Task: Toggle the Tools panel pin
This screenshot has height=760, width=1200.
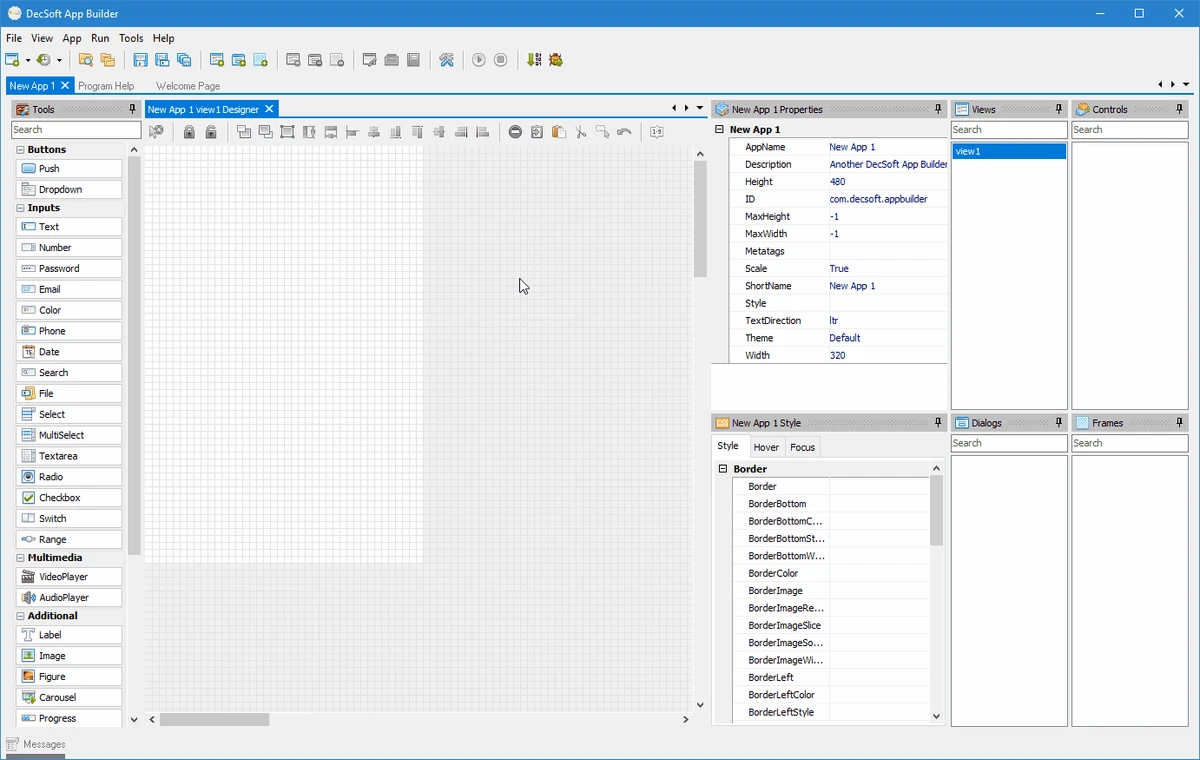Action: pos(132,109)
